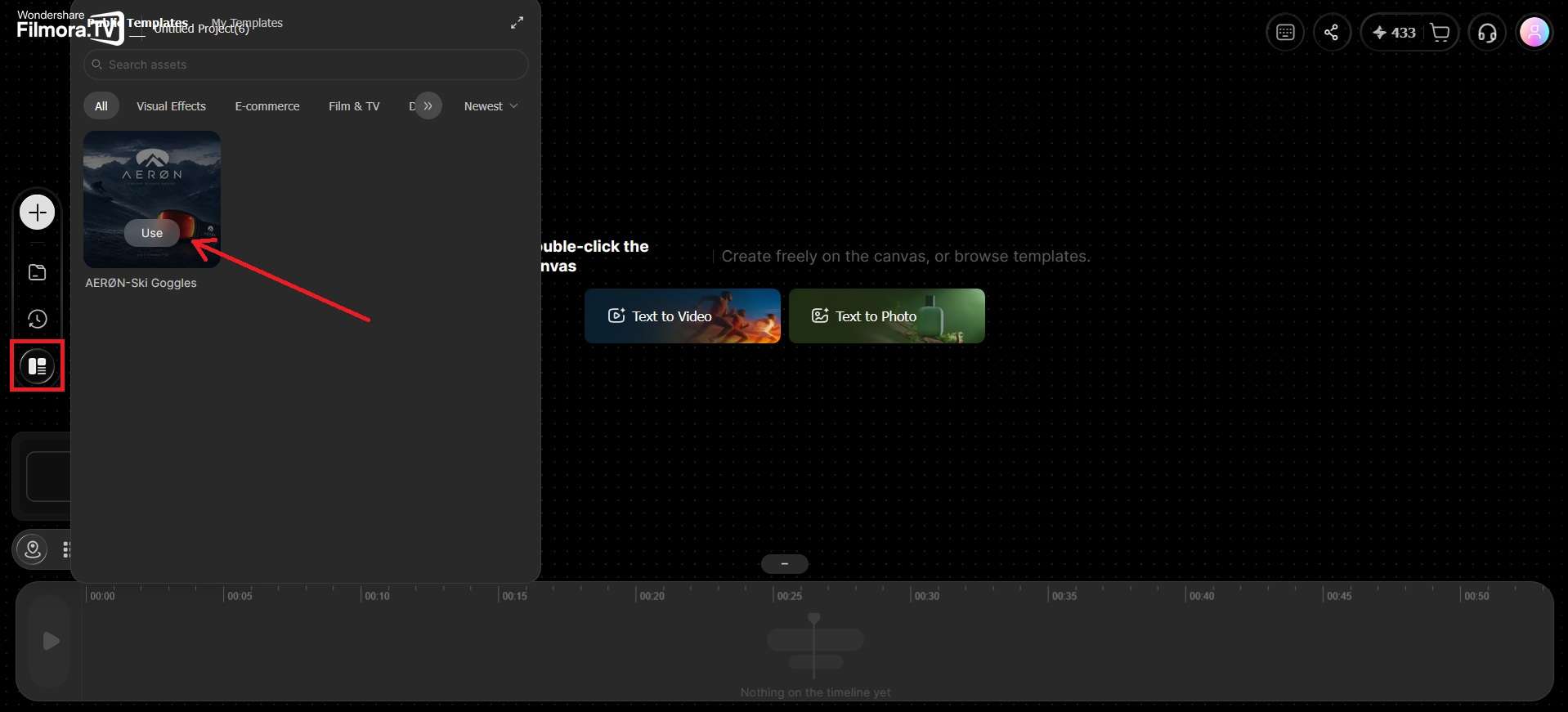Select the All category filter

coord(101,106)
